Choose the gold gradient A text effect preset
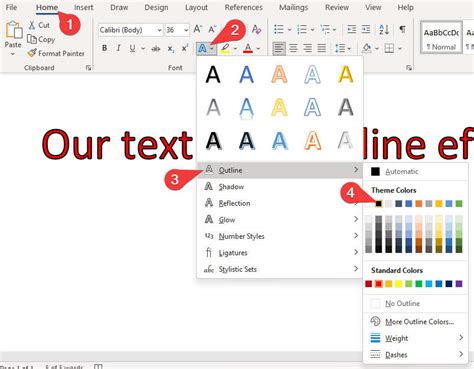This screenshot has width=474, height=369. pyautogui.click(x=345, y=74)
